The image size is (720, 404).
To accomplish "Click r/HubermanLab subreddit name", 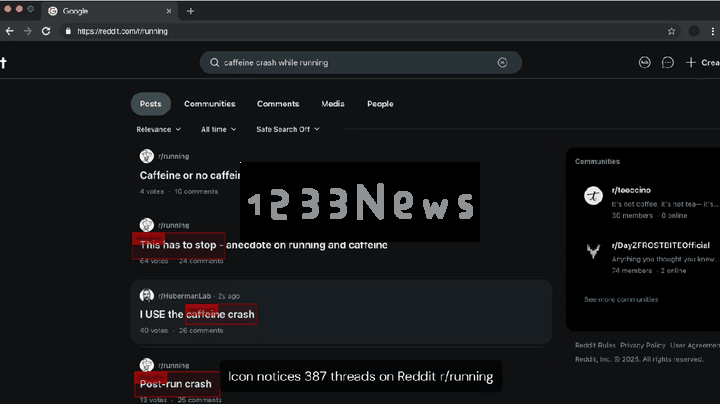I will point(185,296).
